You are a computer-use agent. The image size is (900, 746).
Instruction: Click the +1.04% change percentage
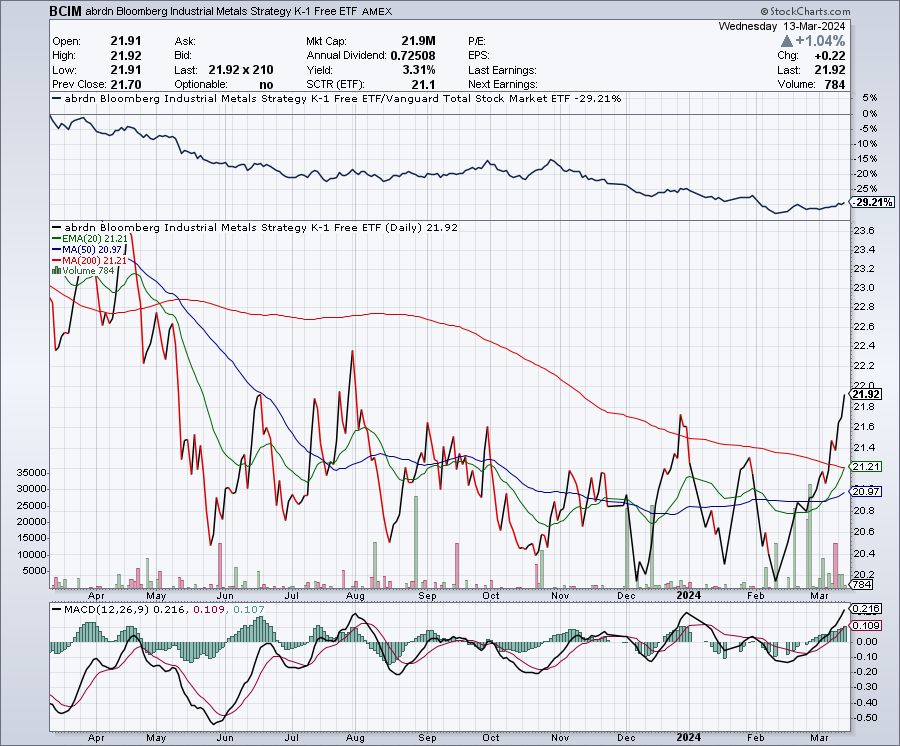click(x=820, y=41)
